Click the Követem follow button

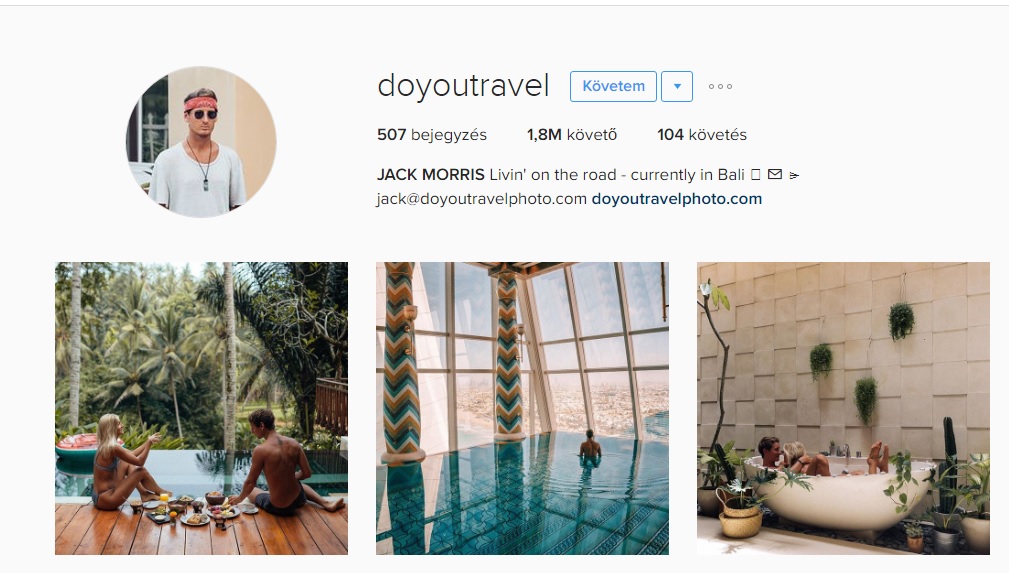[613, 86]
